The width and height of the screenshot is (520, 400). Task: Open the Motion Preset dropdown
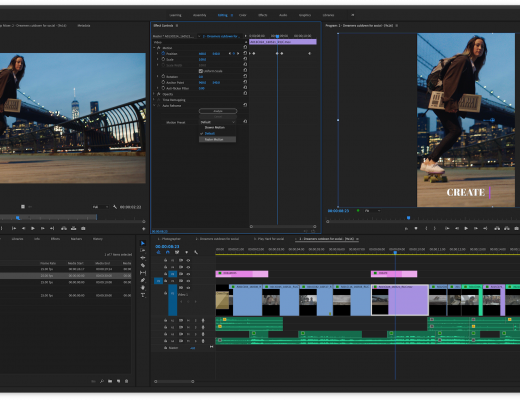[x=218, y=122]
